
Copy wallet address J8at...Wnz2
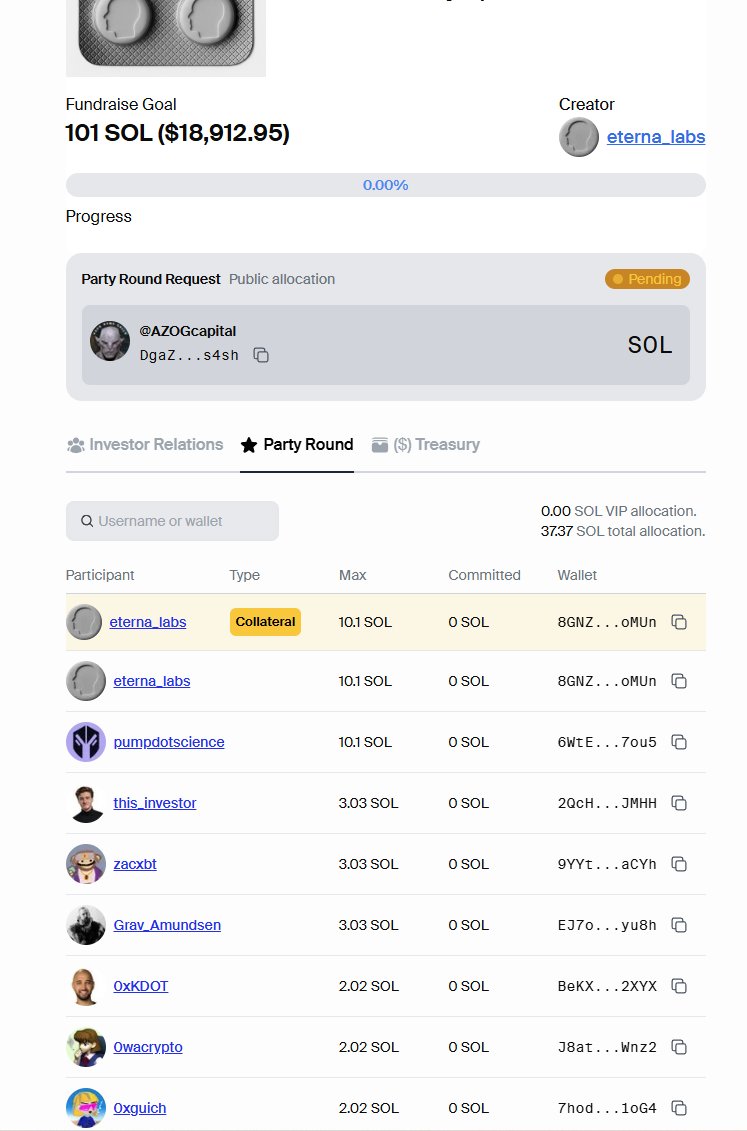[679, 1047]
